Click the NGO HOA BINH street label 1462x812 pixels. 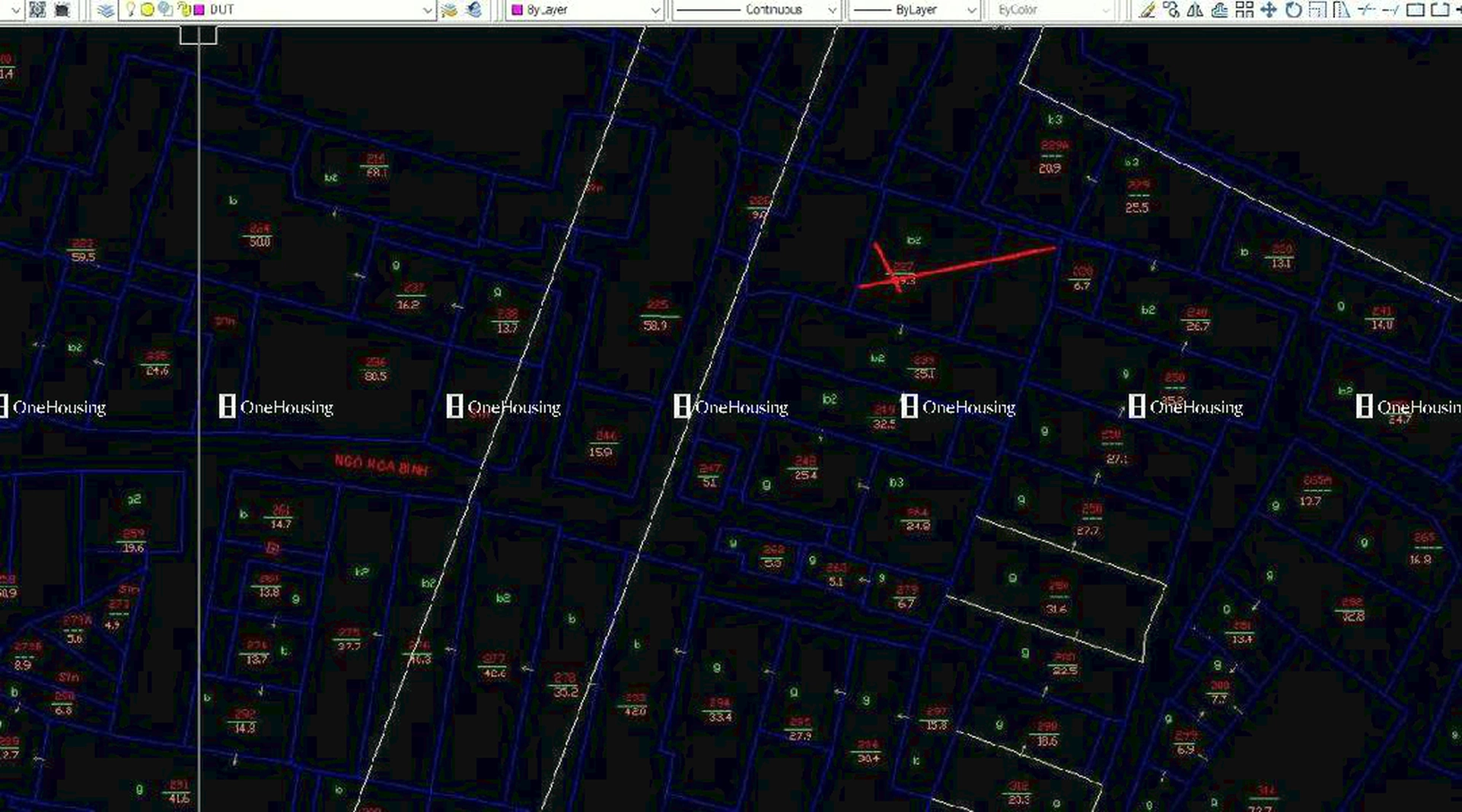pyautogui.click(x=381, y=465)
